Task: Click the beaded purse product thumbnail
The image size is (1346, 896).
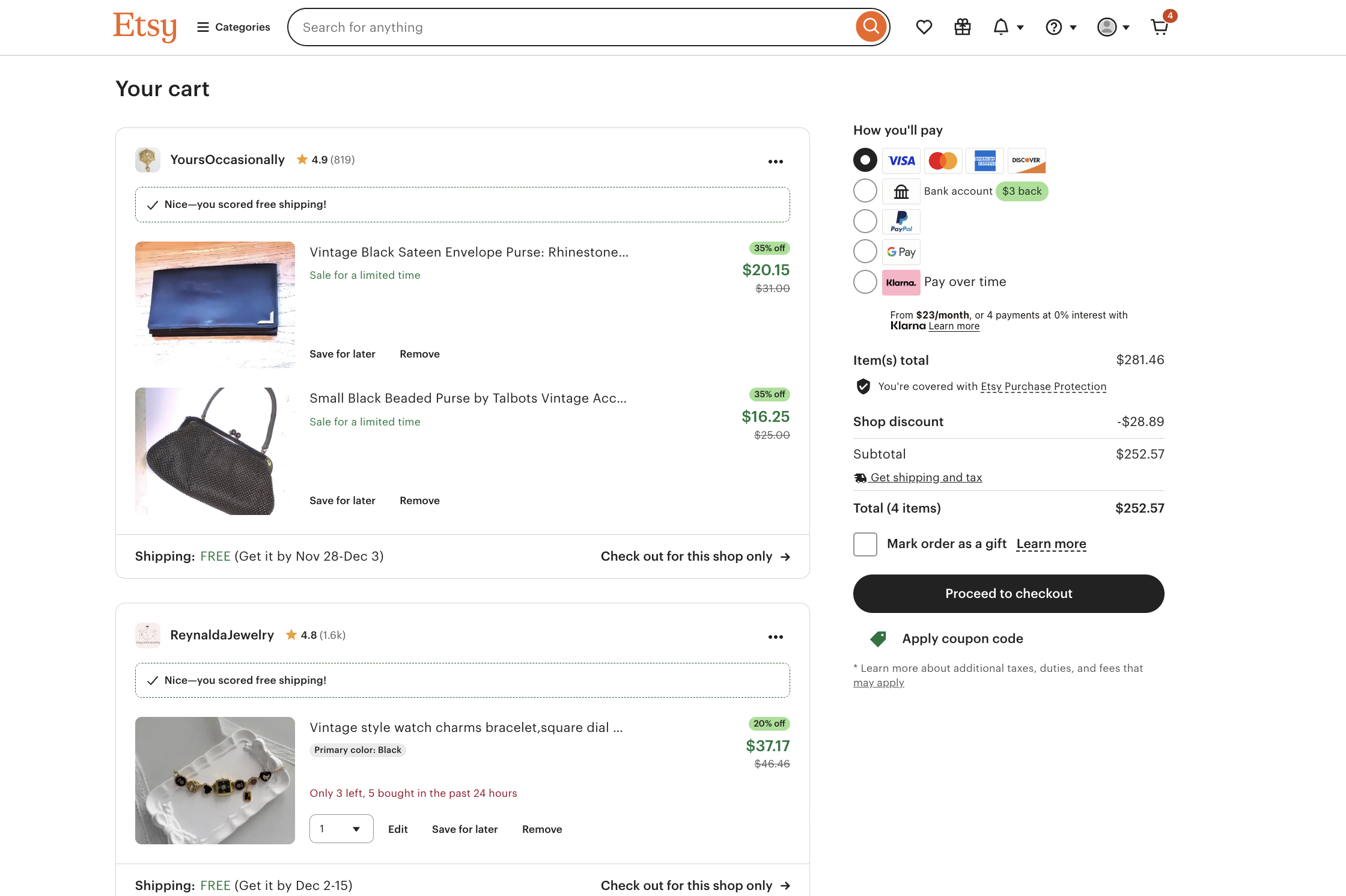Action: point(215,451)
